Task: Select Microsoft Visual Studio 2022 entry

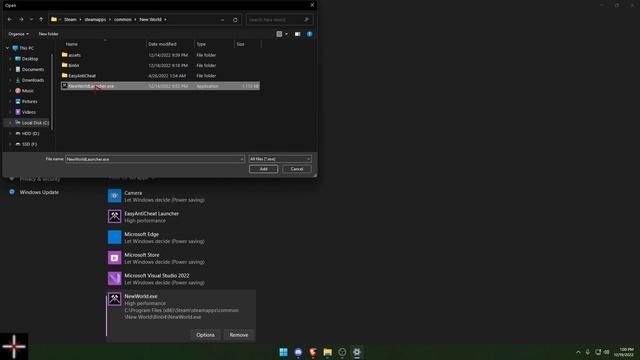Action: (x=181, y=279)
